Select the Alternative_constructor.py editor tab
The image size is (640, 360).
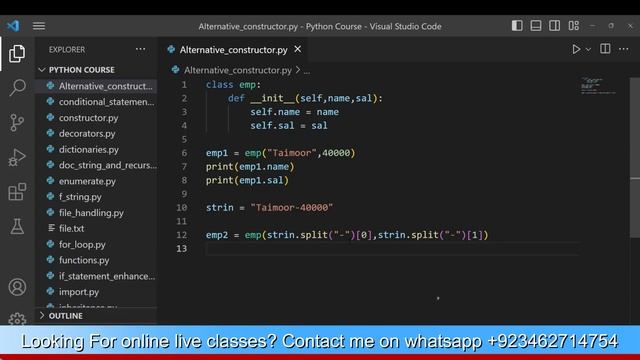[x=233, y=49]
